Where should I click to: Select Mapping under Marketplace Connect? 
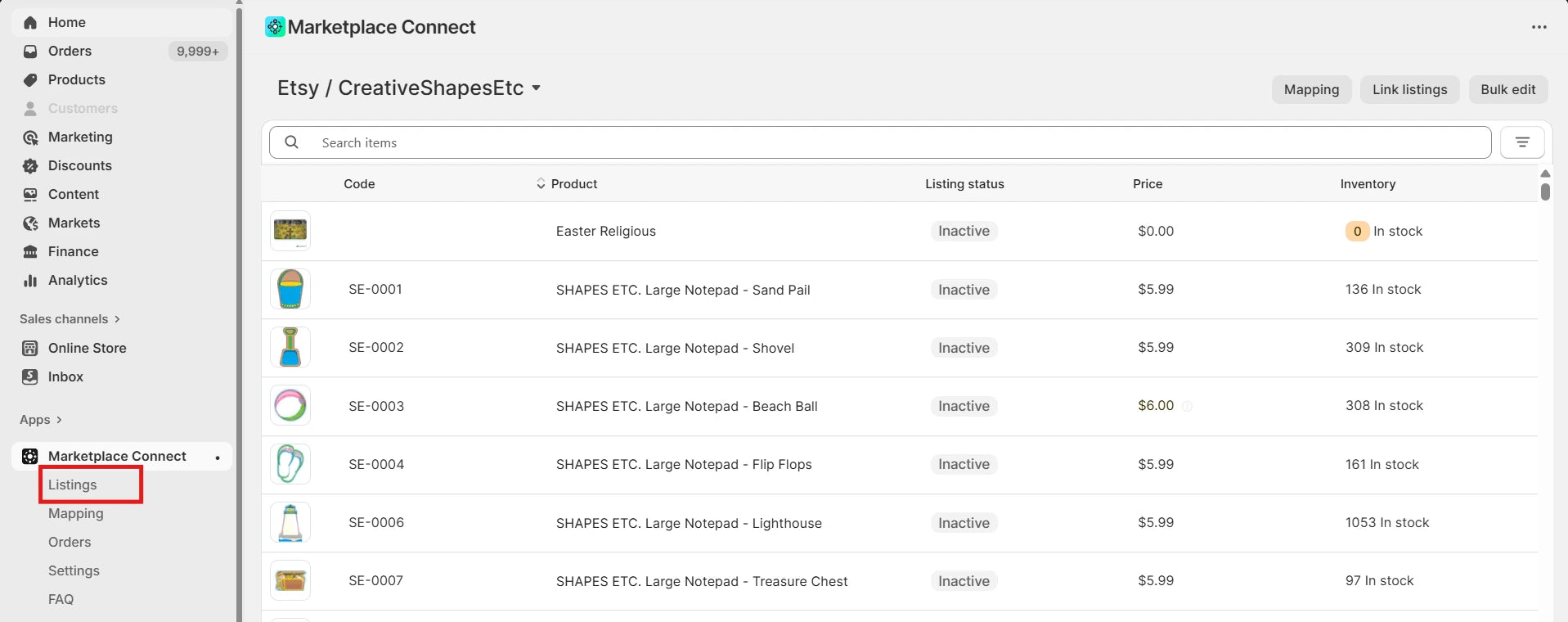[76, 514]
